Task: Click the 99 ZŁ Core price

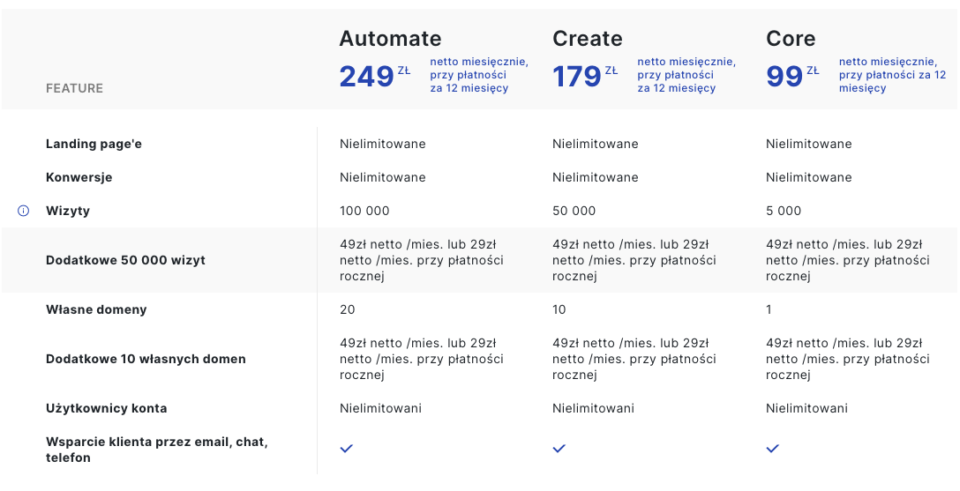Action: click(x=792, y=77)
